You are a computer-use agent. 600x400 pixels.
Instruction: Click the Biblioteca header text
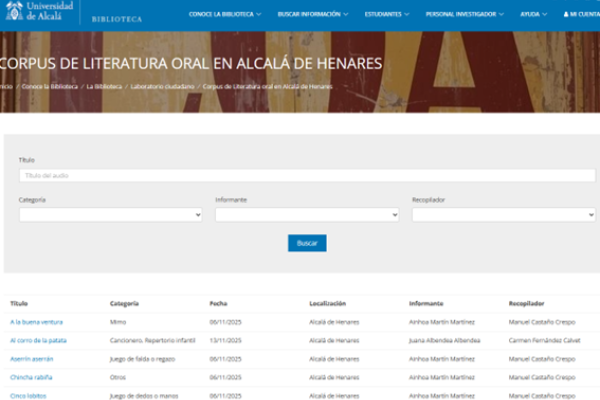tap(116, 19)
